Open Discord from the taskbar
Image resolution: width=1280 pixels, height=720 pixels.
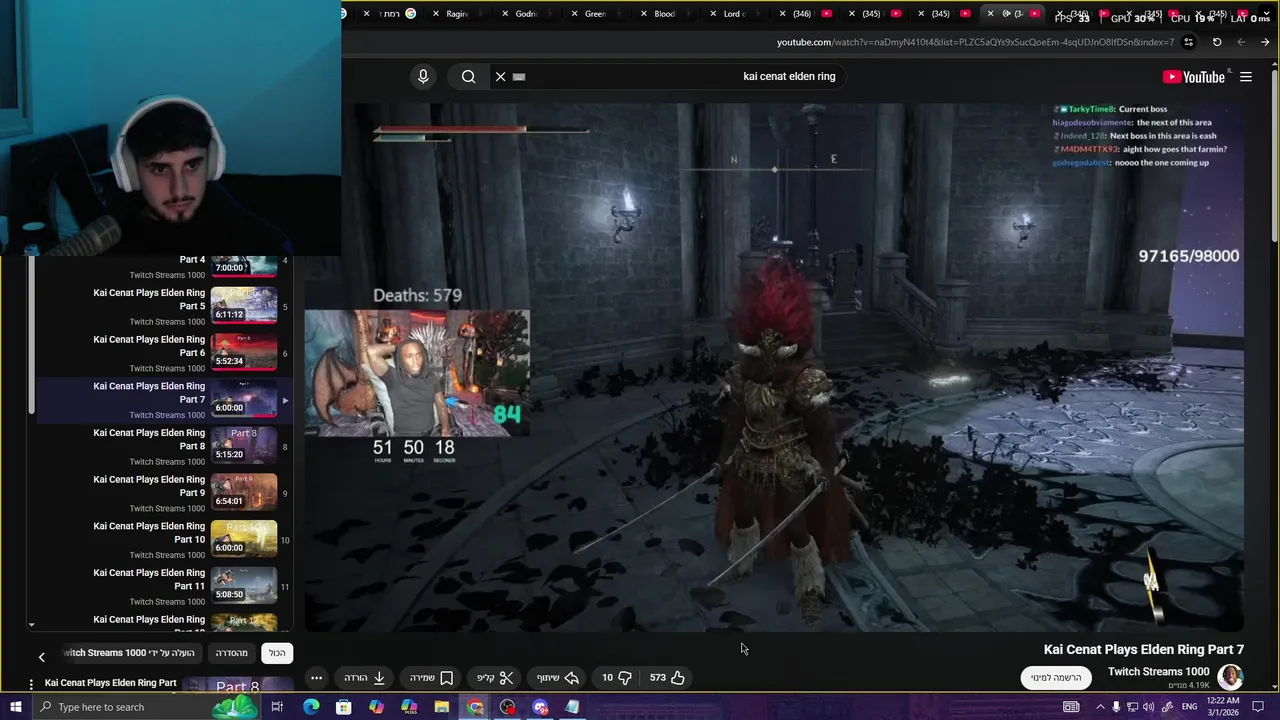pyautogui.click(x=541, y=707)
